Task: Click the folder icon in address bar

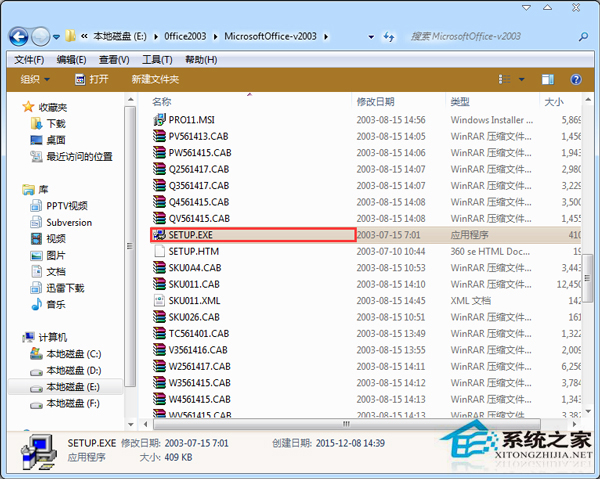Action: coord(70,36)
